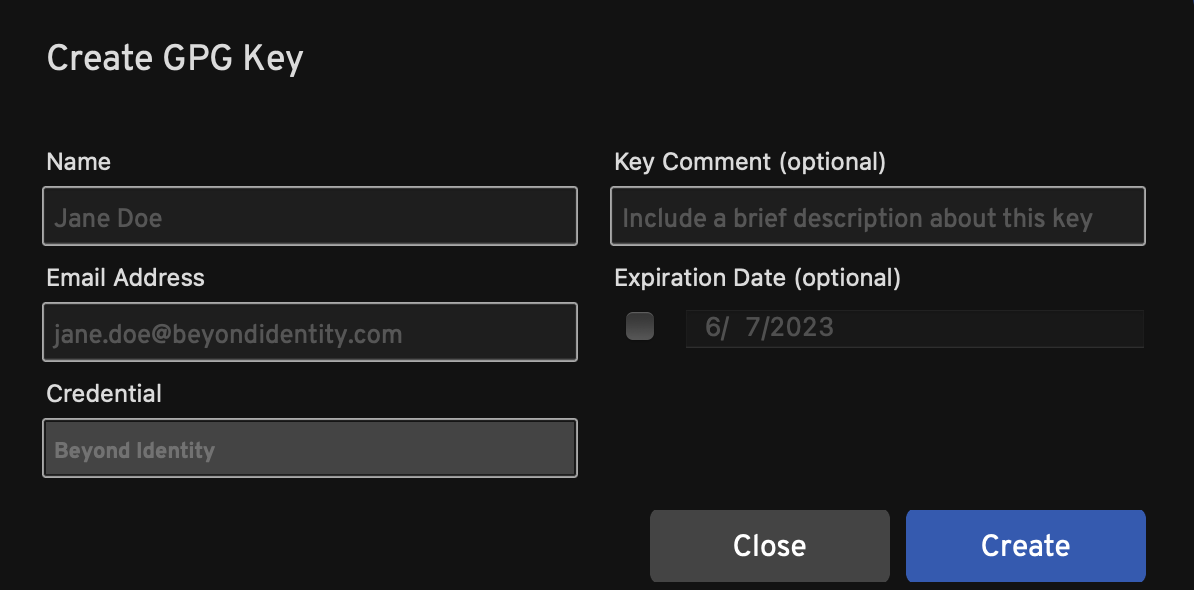
Task: Enable the Expiration Date checkbox
Action: tap(640, 327)
